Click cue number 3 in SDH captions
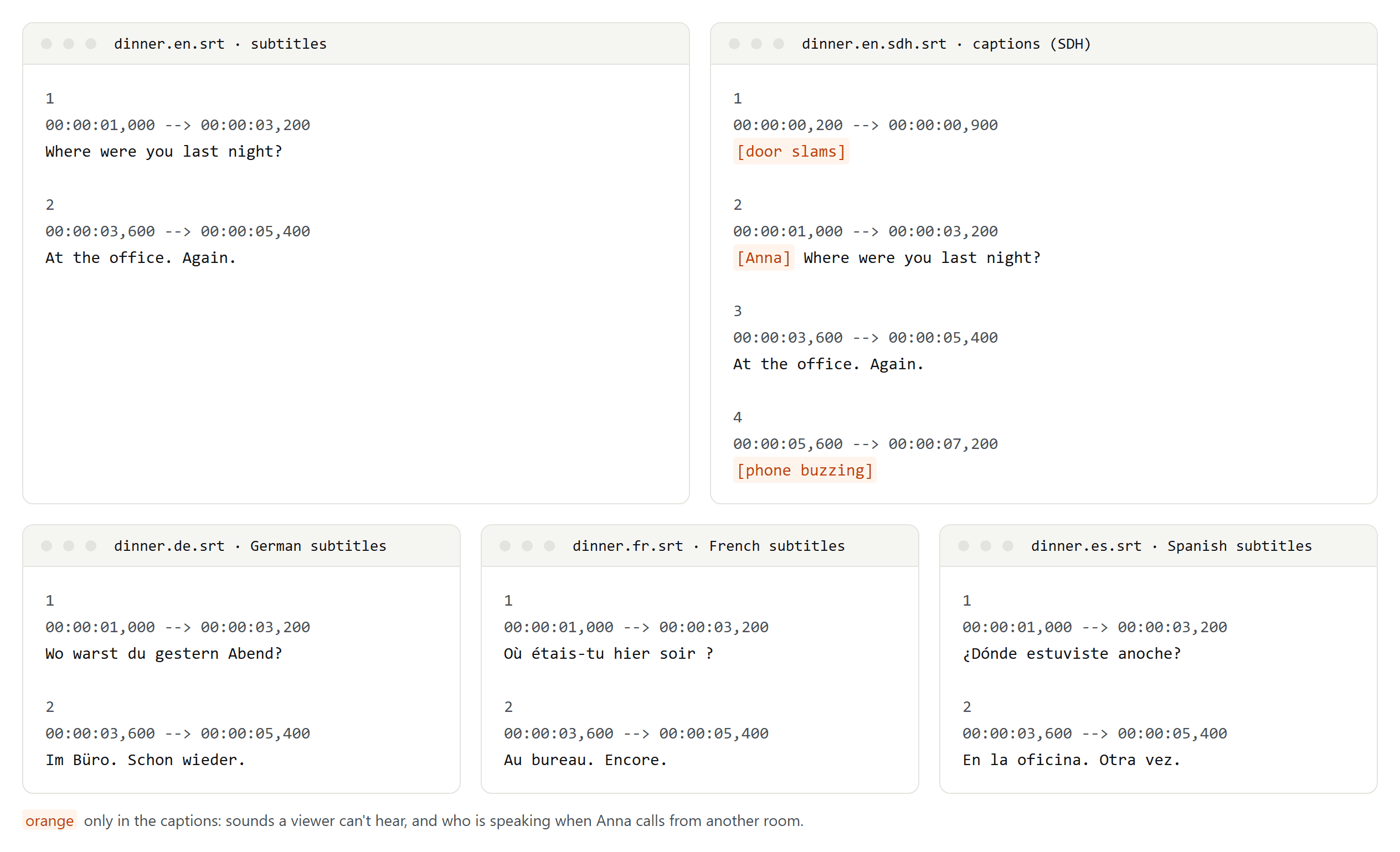The width and height of the screenshot is (1400, 852). click(738, 311)
